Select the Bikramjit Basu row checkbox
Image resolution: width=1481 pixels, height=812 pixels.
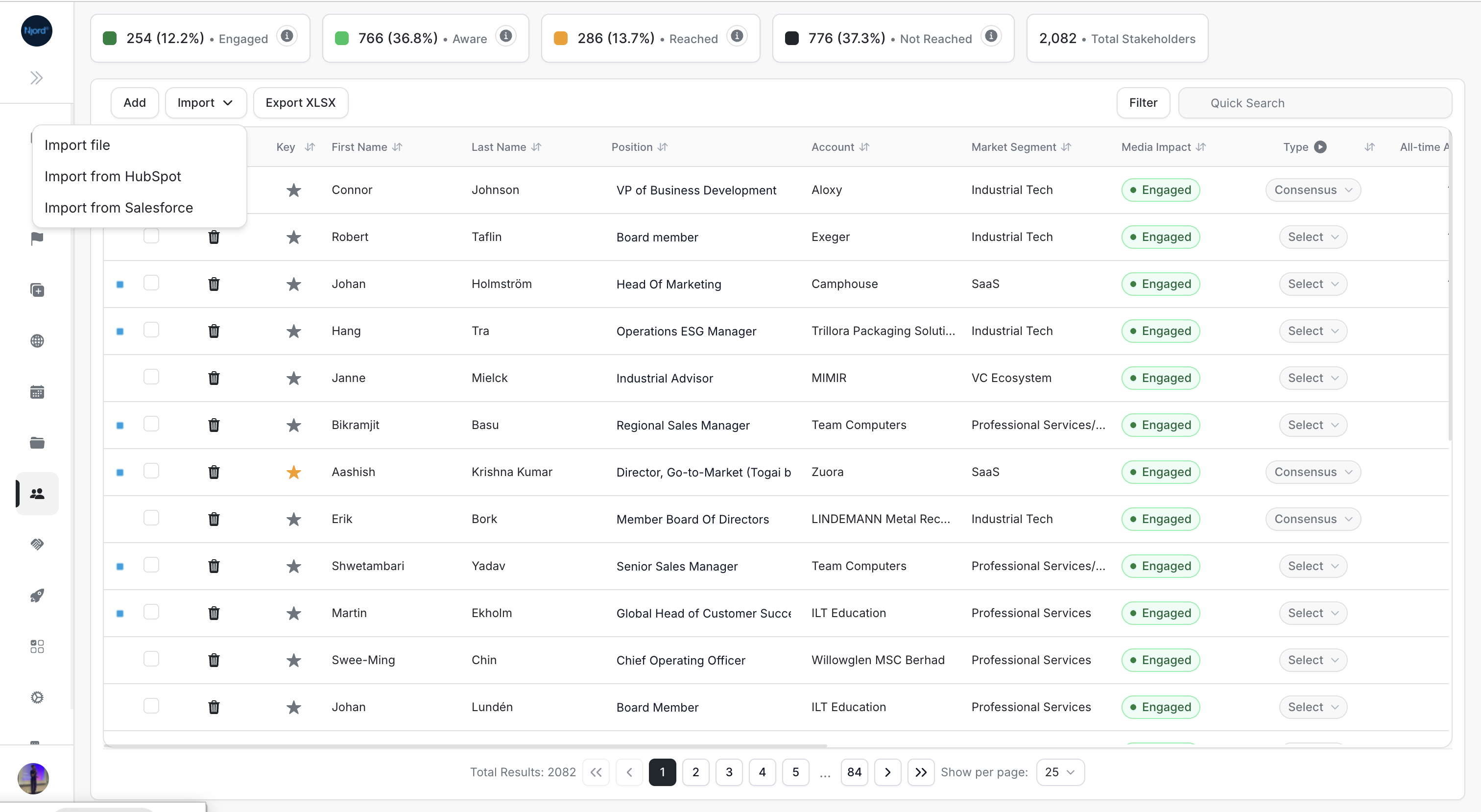click(151, 424)
